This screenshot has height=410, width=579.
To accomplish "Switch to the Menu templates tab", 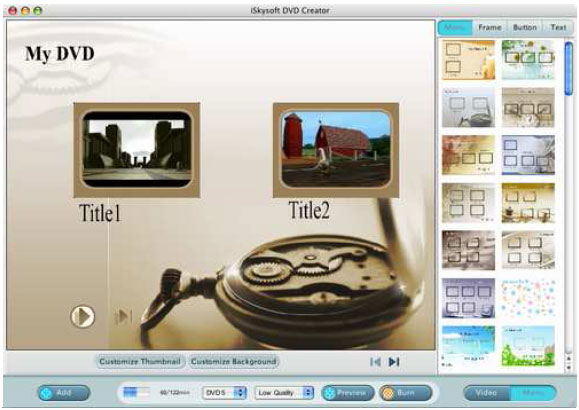I will 455,28.
